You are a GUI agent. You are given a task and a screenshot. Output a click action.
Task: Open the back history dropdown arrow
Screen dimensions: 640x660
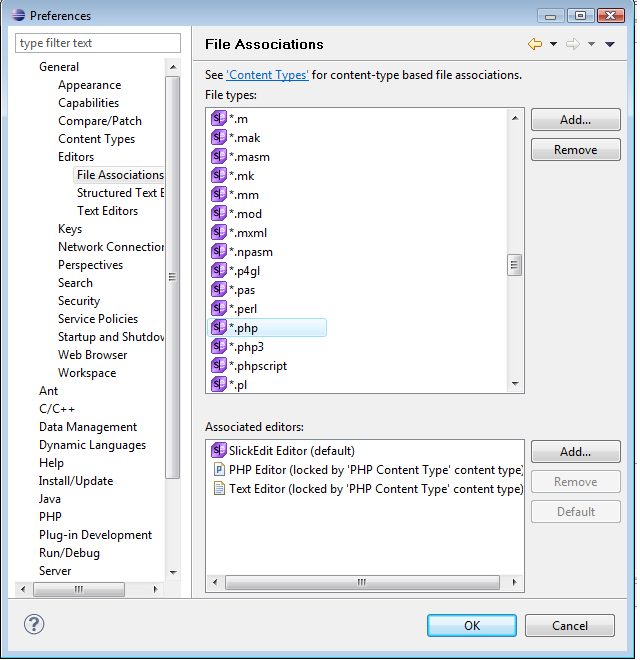(x=553, y=44)
